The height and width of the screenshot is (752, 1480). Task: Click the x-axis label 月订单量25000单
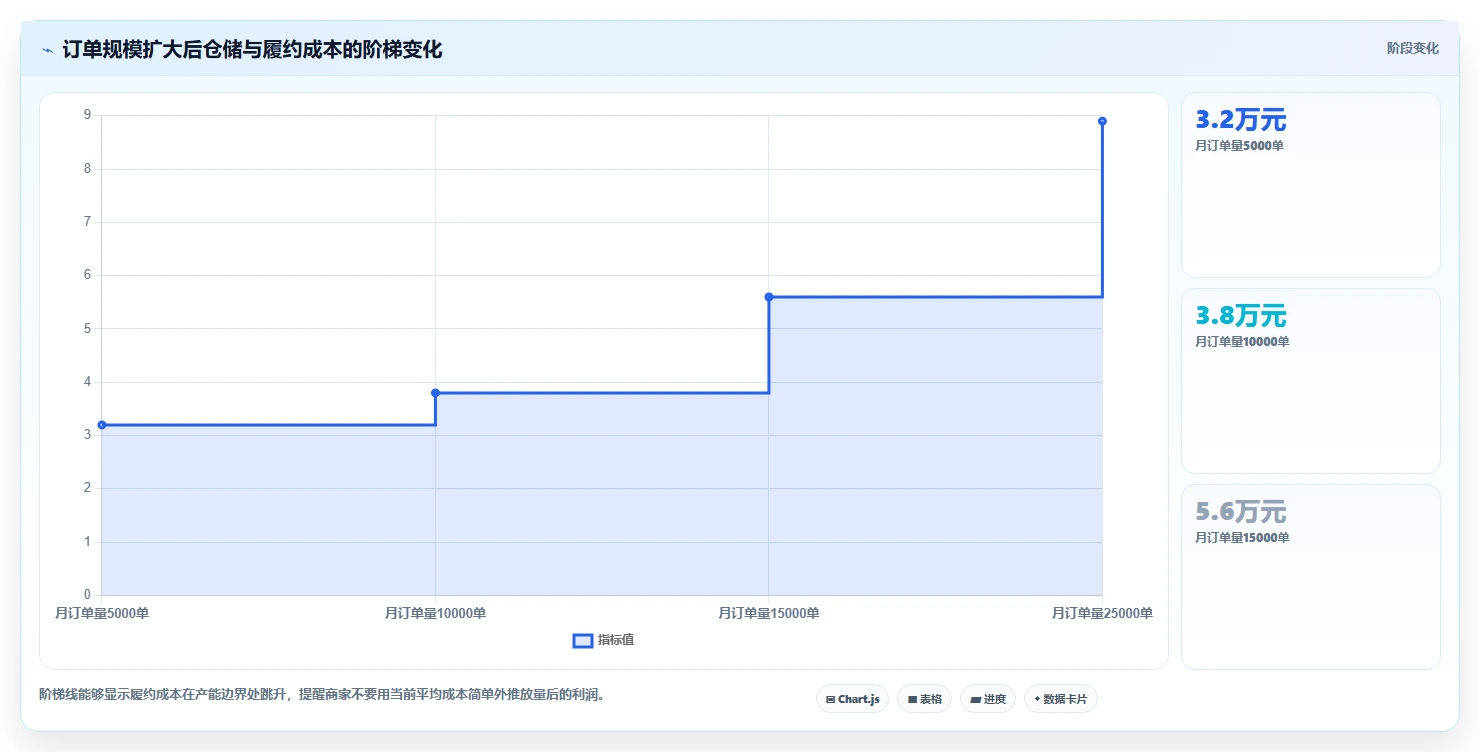coord(1102,613)
